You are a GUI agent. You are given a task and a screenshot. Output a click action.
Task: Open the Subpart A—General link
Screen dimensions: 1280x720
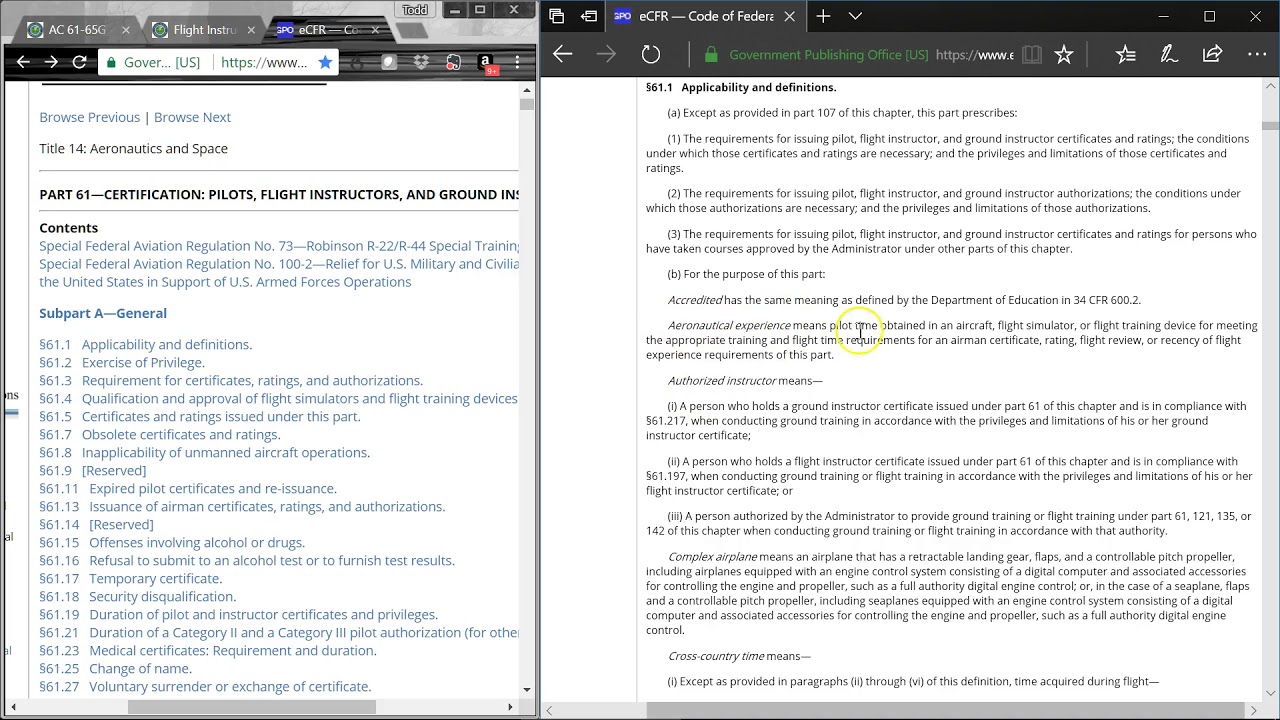click(x=103, y=313)
